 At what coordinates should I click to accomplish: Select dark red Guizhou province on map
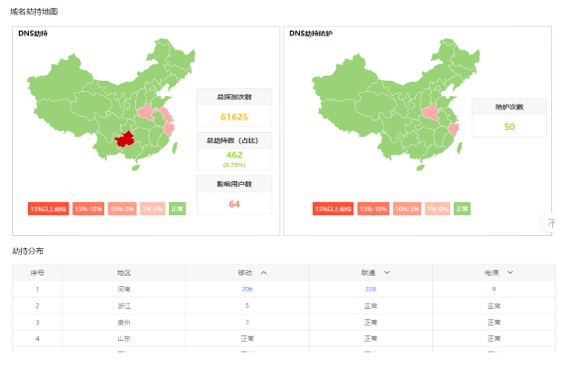125,139
